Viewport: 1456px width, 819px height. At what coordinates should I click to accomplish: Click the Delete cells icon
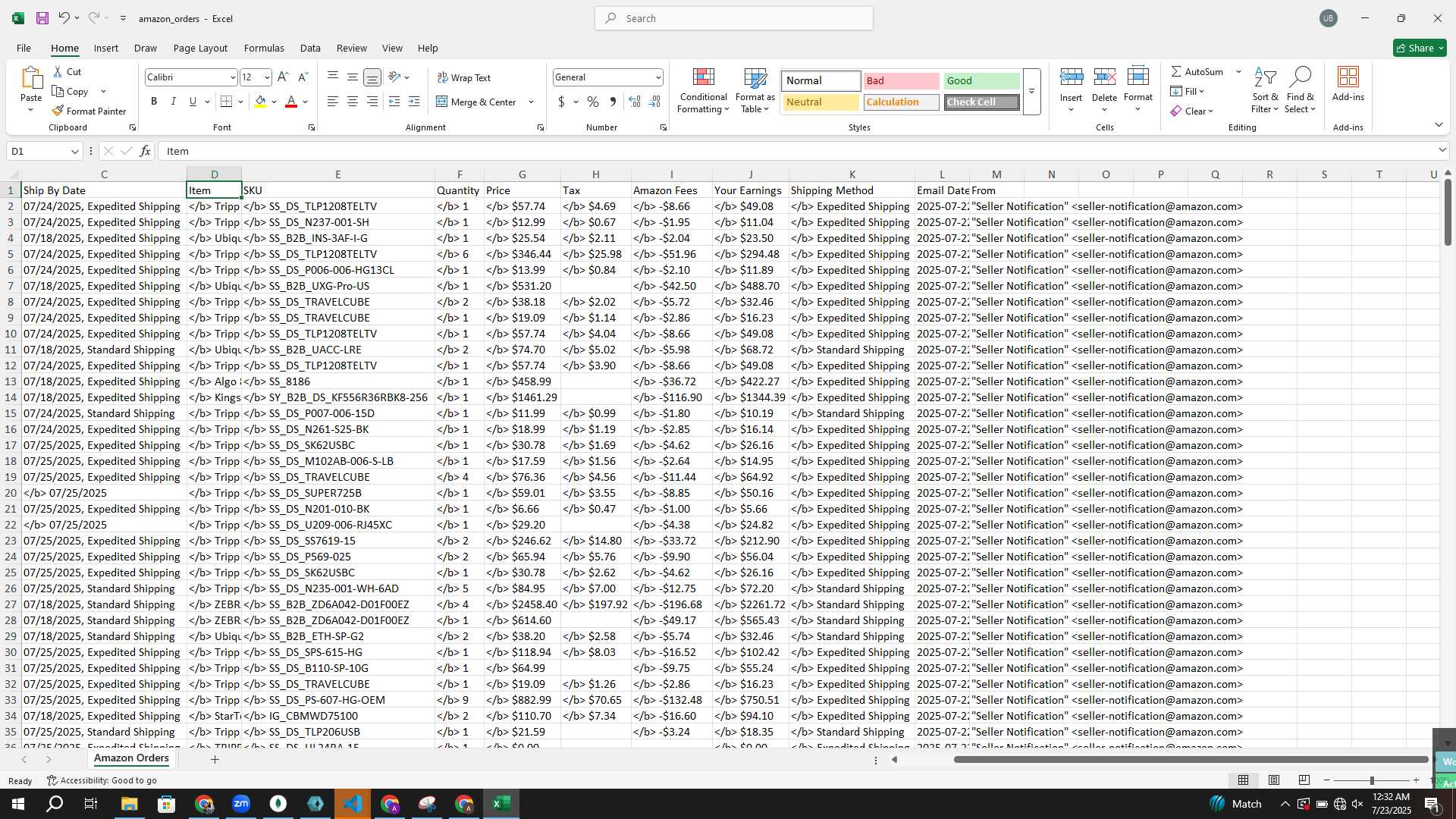[1104, 77]
